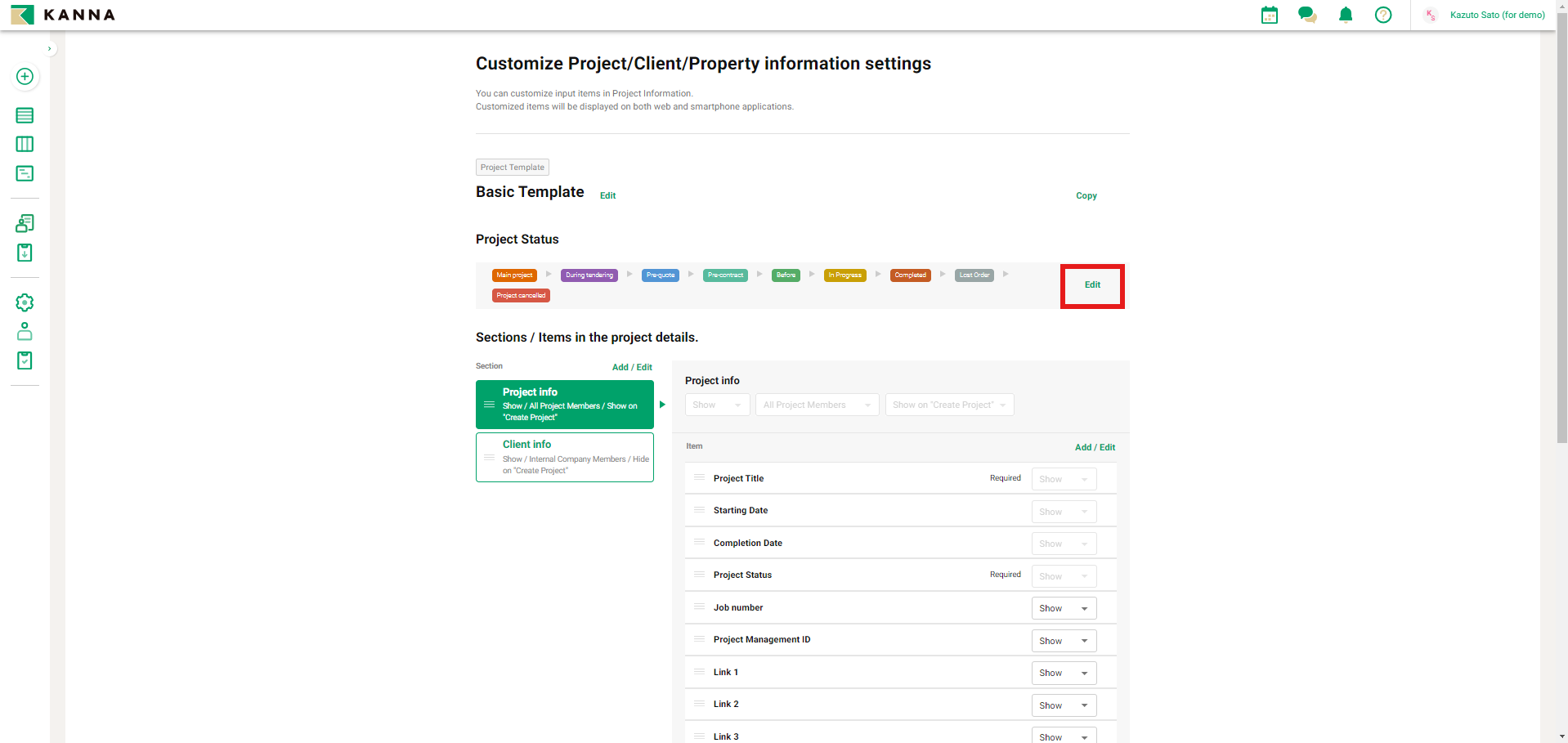The image size is (1568, 743).
Task: Open the Job number Show dropdown
Action: 1063,608
